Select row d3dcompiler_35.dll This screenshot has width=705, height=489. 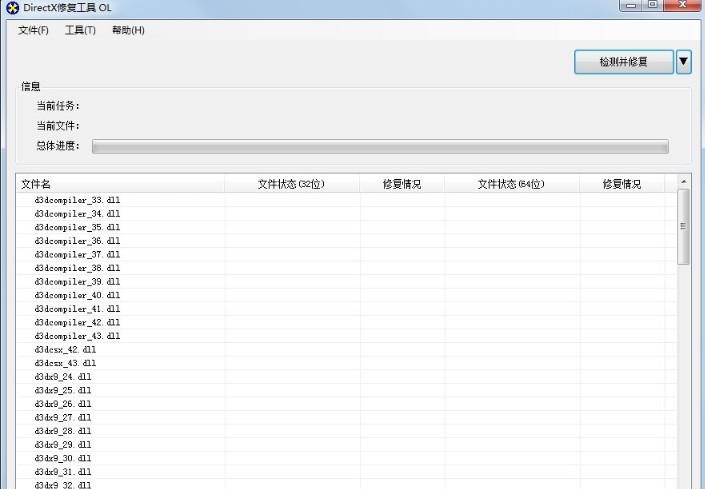point(347,227)
